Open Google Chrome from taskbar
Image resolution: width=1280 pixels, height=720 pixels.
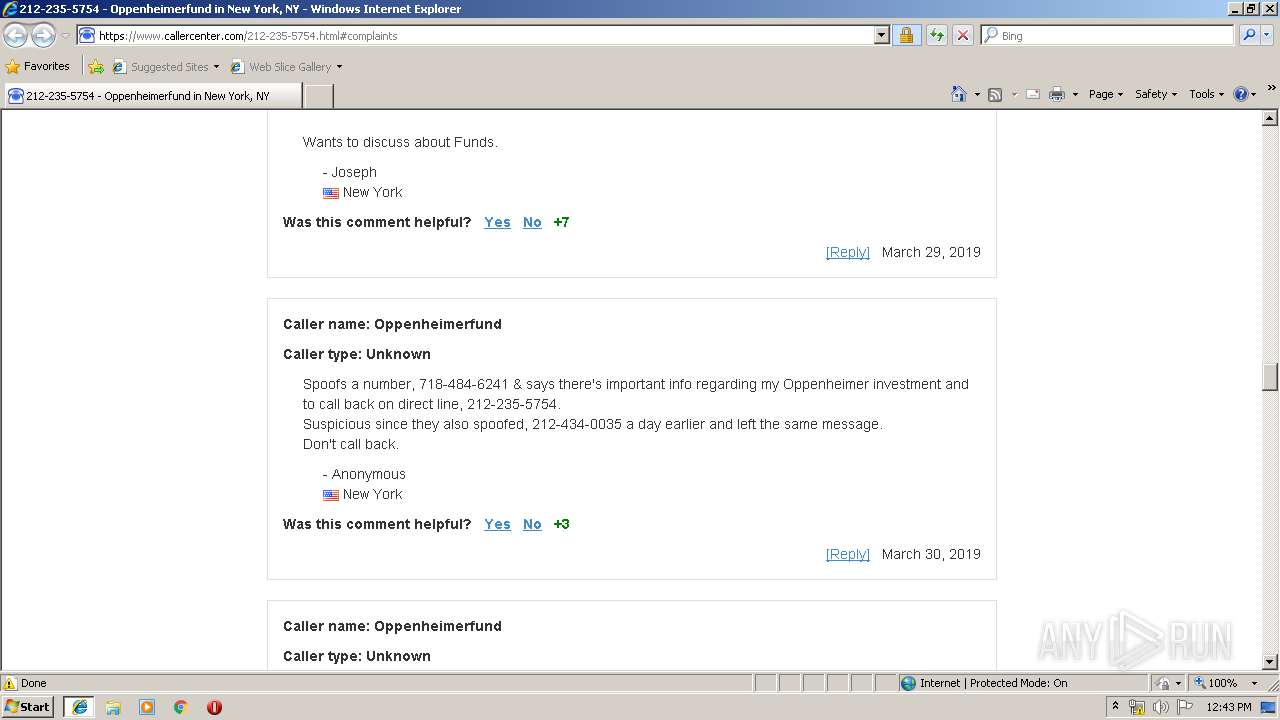181,707
